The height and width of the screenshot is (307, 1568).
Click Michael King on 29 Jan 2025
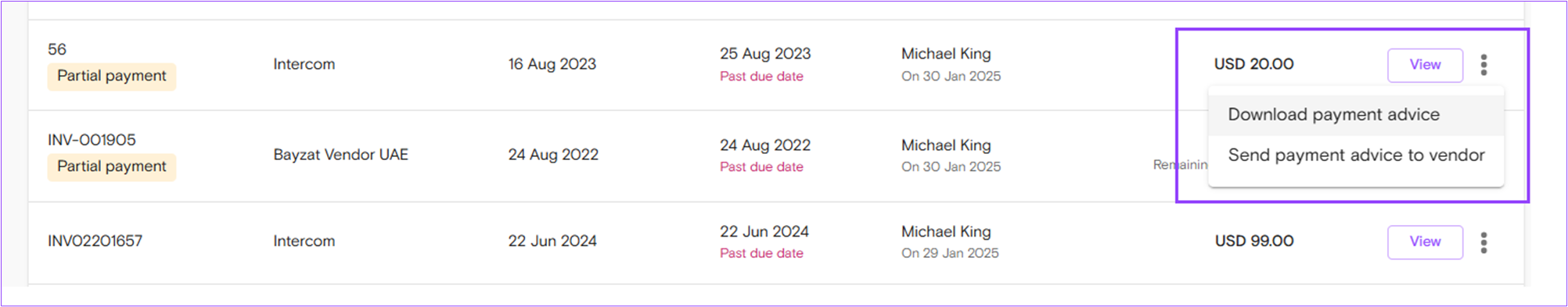[946, 232]
